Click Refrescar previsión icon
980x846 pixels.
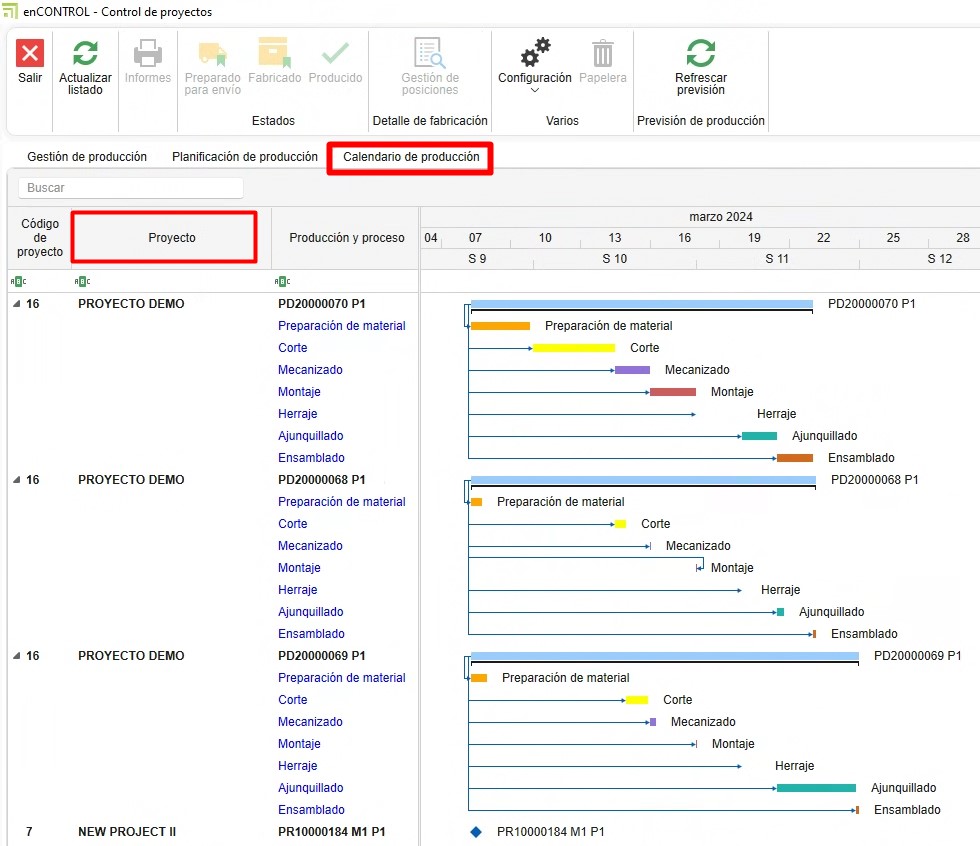[x=701, y=53]
